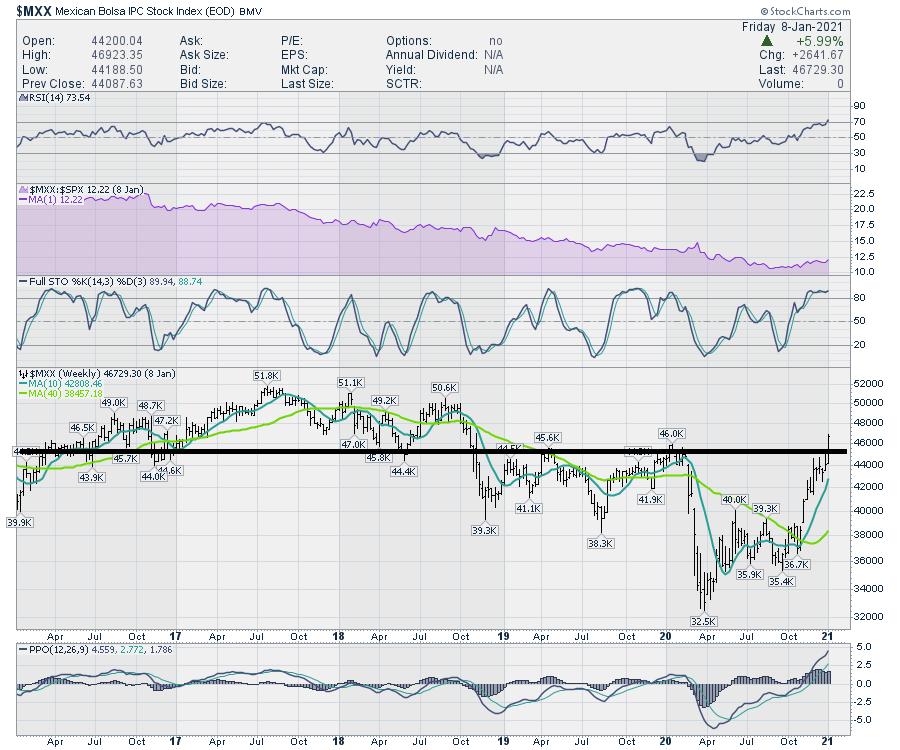Click the 32.5K low price marker
Image resolution: width=900 pixels, height=750 pixels.
pyautogui.click(x=704, y=621)
